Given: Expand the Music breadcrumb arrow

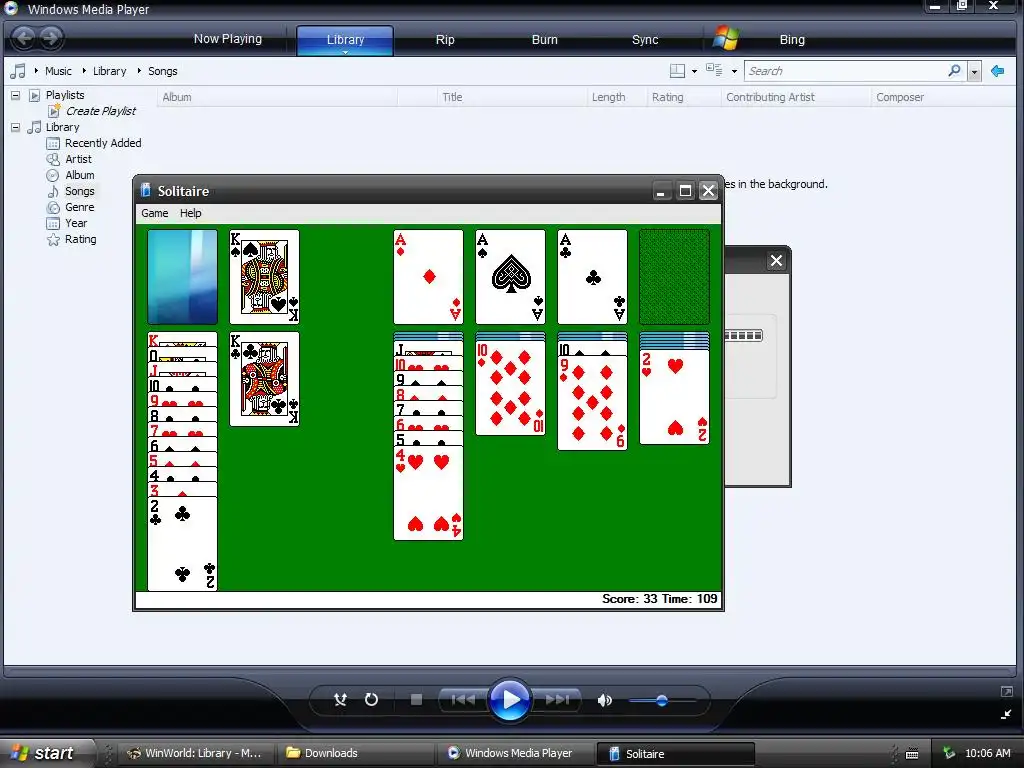Looking at the screenshot, I should pyautogui.click(x=36, y=71).
